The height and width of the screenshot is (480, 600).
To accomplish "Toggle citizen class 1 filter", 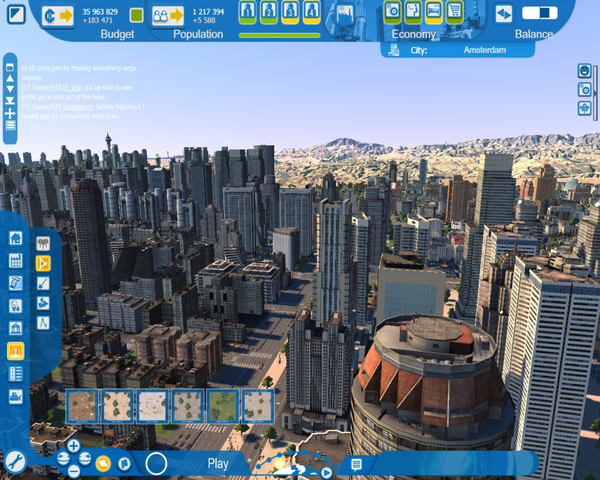I will coord(248,11).
